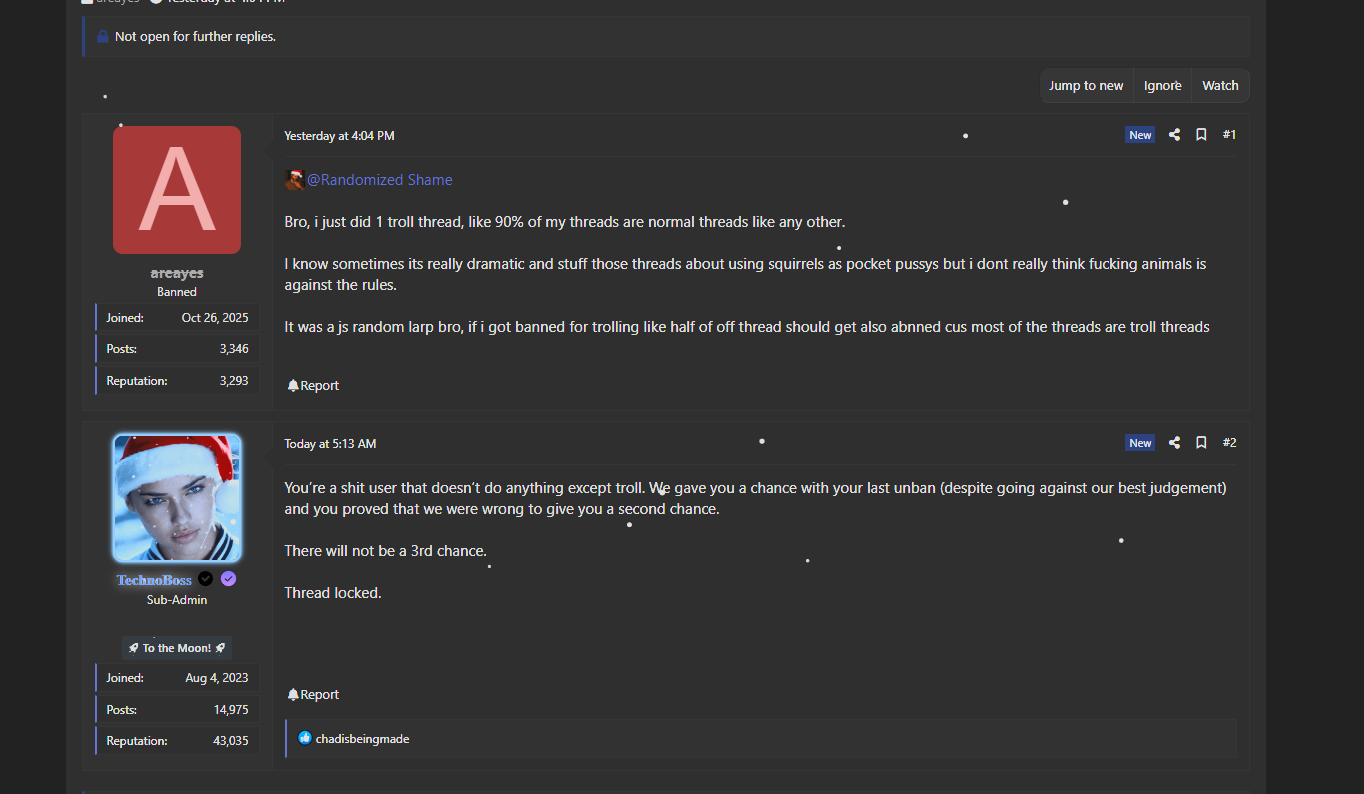Open the #2 post permalink

1229,443
